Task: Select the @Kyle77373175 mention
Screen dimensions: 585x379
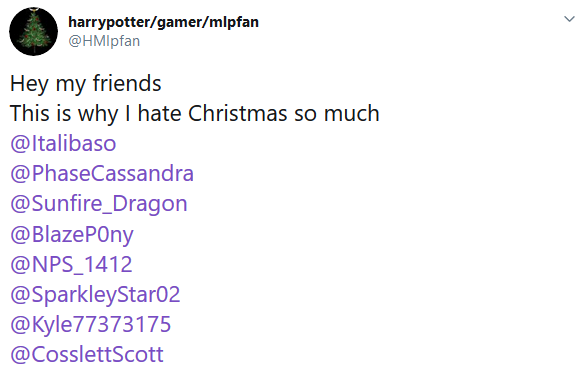Action: click(91, 325)
